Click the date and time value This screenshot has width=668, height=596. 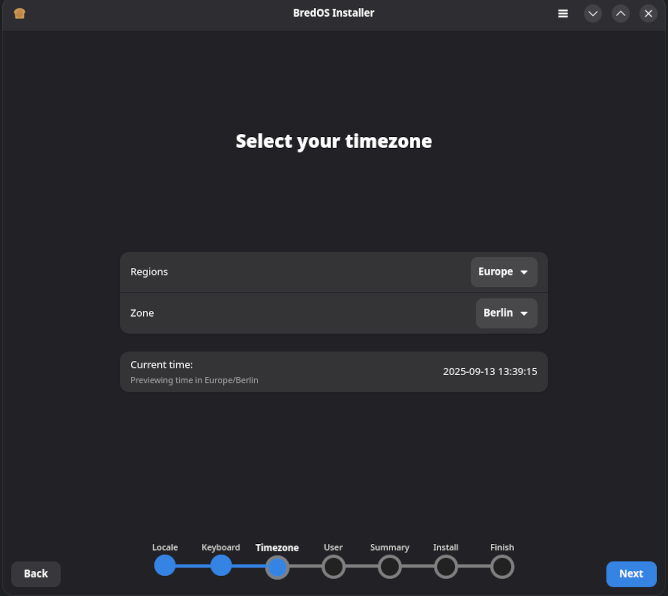coord(490,371)
